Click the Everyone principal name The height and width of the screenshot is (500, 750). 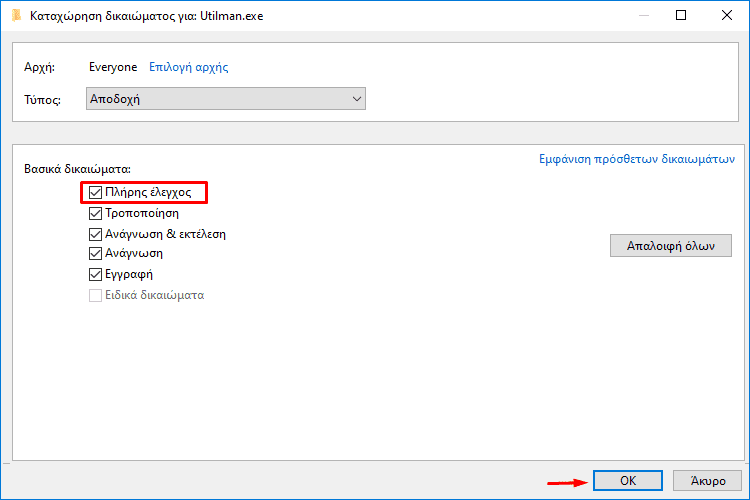tap(113, 67)
